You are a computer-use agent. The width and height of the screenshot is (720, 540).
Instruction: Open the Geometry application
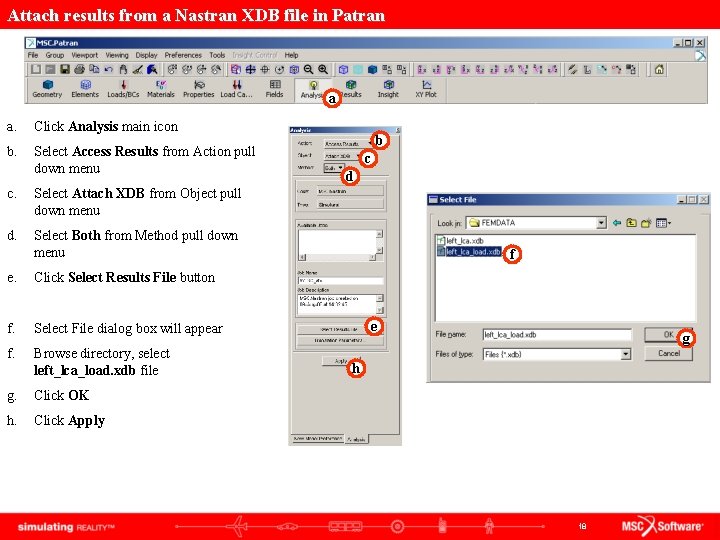pyautogui.click(x=47, y=89)
